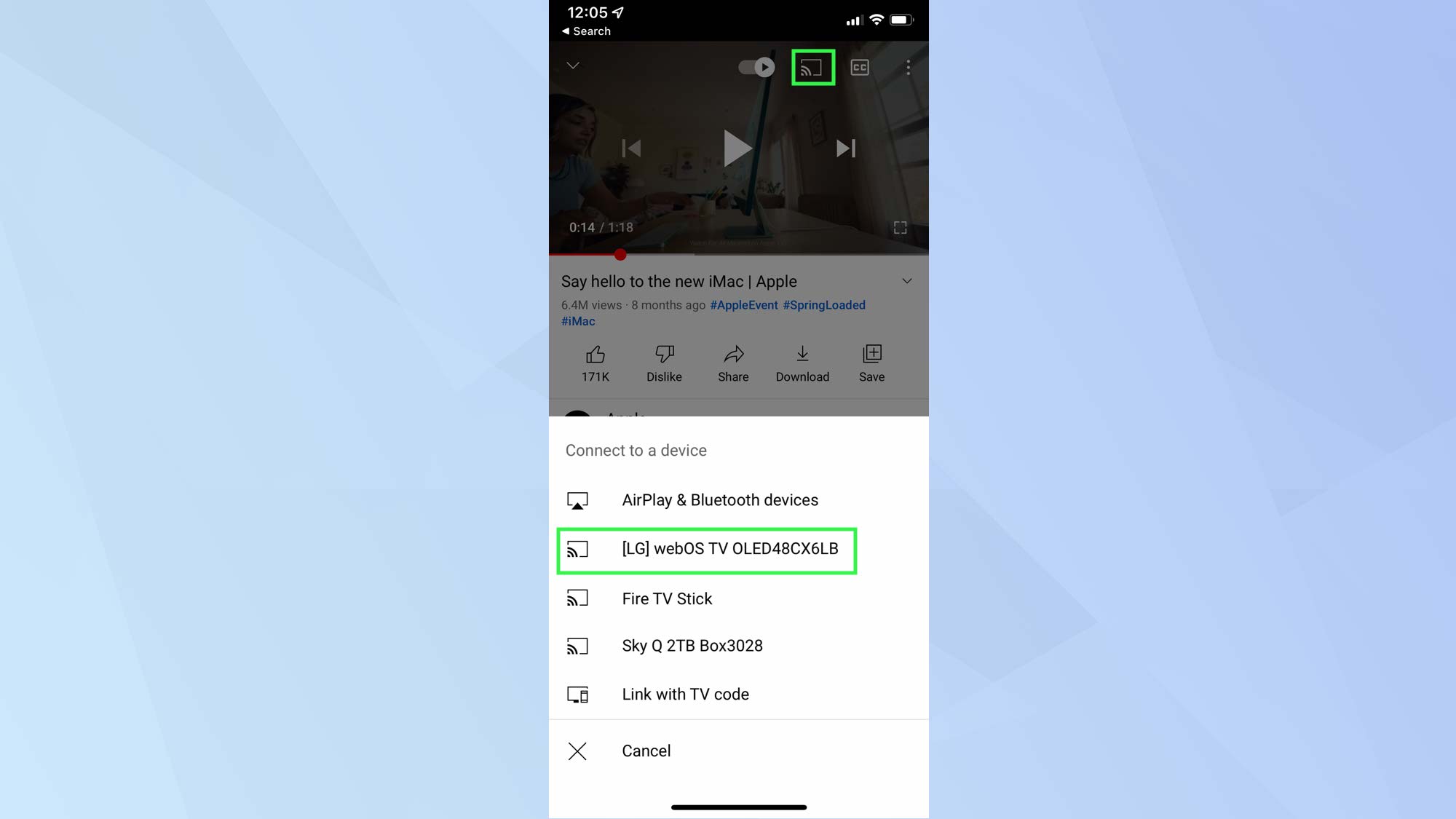Expand the video description chevron
Image resolution: width=1456 pixels, height=819 pixels.
tap(907, 281)
